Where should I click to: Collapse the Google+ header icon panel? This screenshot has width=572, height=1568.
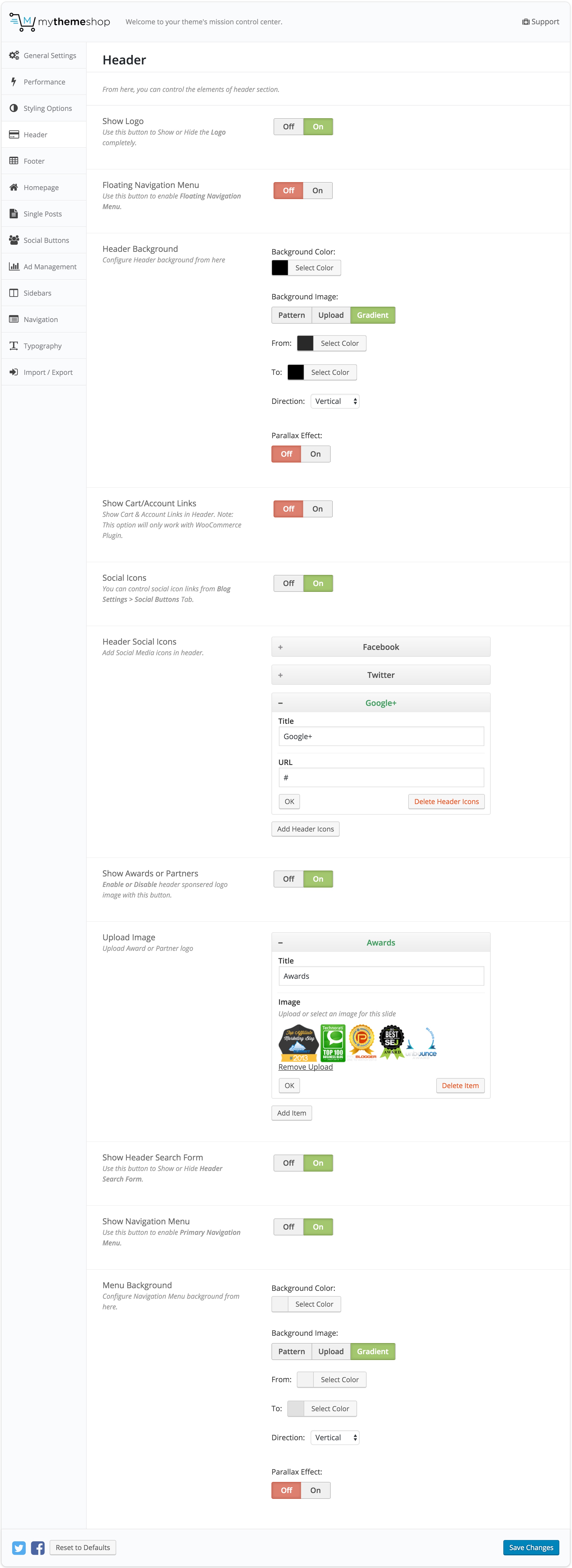point(381,703)
